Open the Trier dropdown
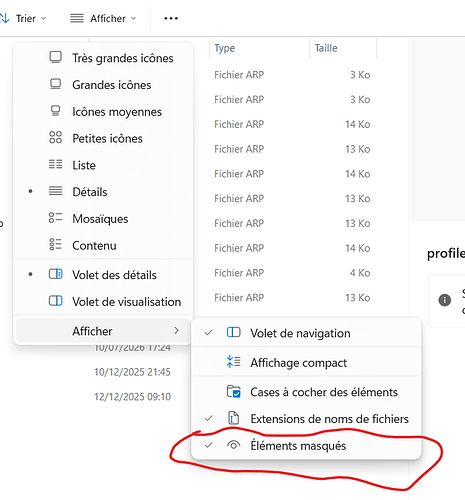The image size is (465, 500). click(23, 18)
